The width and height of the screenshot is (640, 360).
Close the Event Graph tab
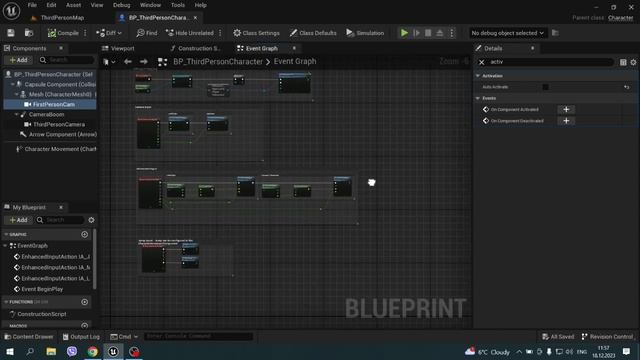coord(294,48)
